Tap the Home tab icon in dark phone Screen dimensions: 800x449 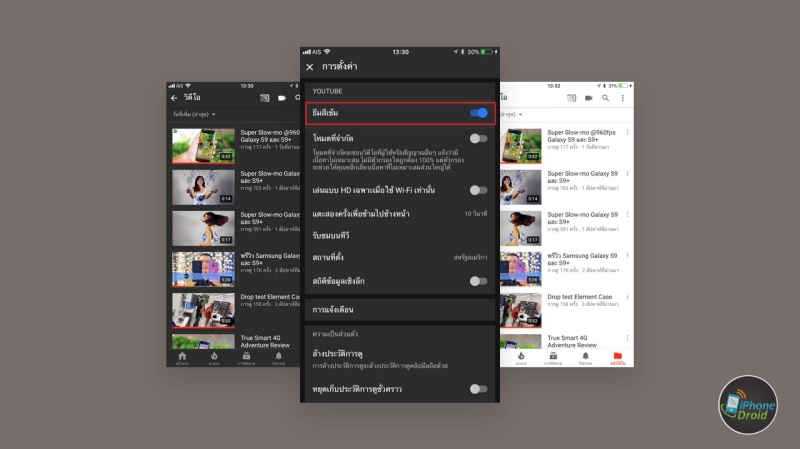pyautogui.click(x=182, y=356)
